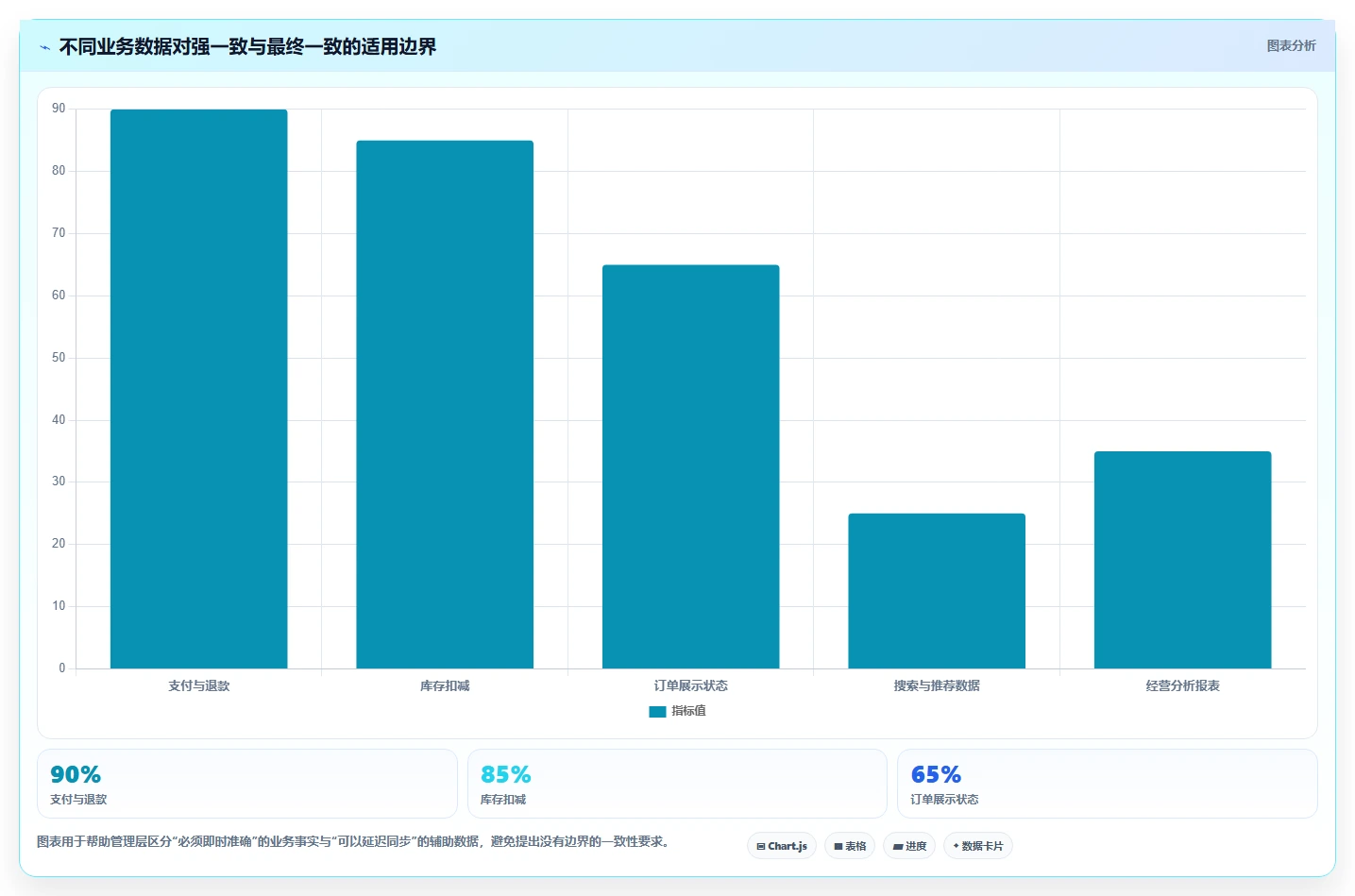Click the x-axis label 搜索与推荐数据
The width and height of the screenshot is (1355, 896).
[937, 685]
